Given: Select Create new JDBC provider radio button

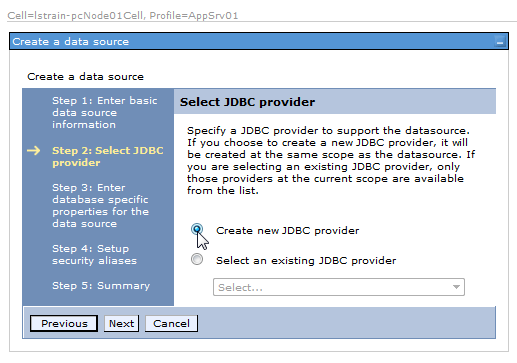Looking at the screenshot, I should 197,229.
